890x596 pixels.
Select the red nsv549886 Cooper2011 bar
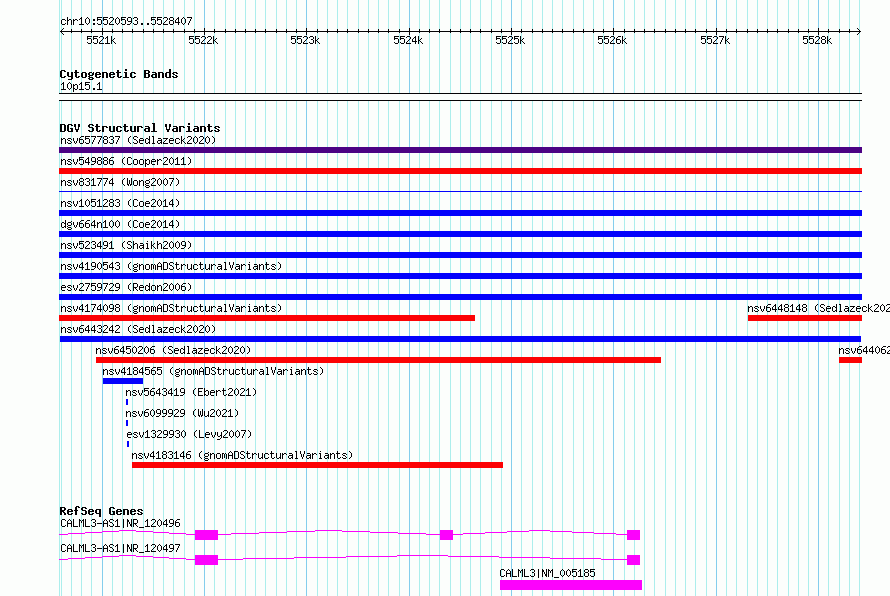[460, 171]
